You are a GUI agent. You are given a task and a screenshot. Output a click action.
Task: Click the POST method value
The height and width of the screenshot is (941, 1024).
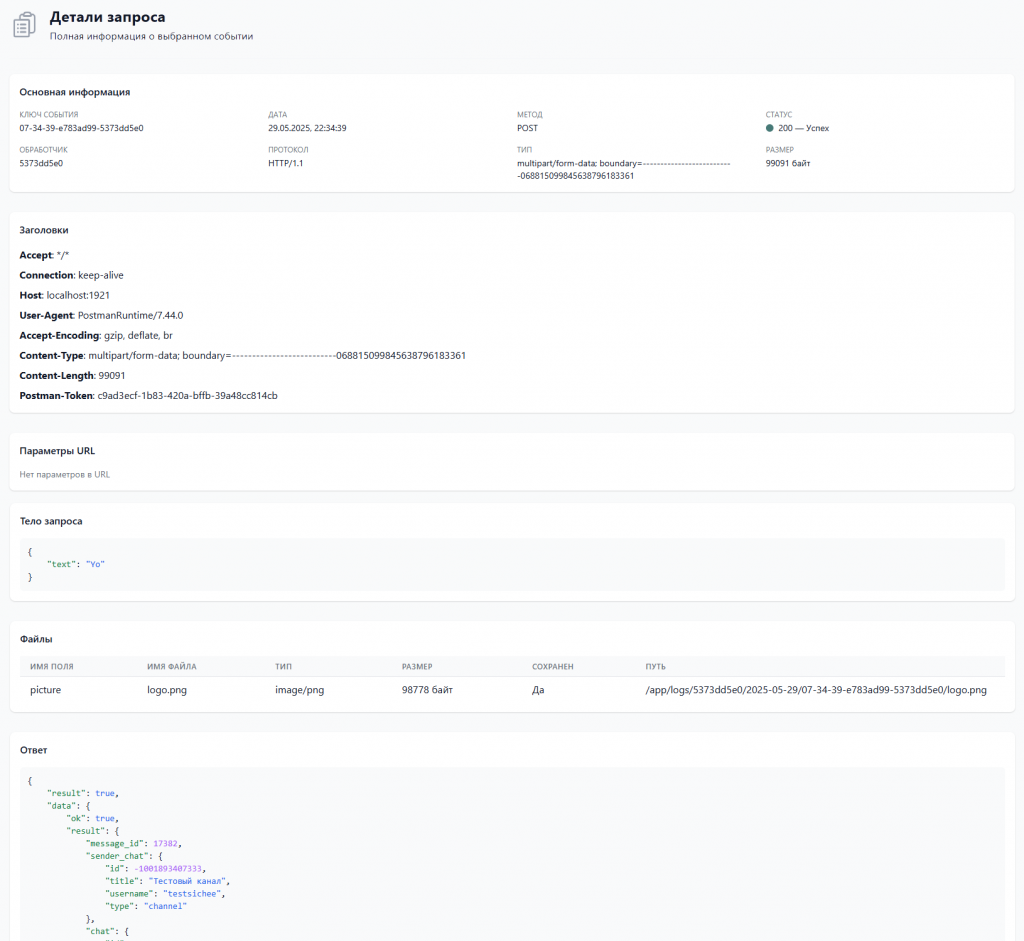(x=527, y=128)
